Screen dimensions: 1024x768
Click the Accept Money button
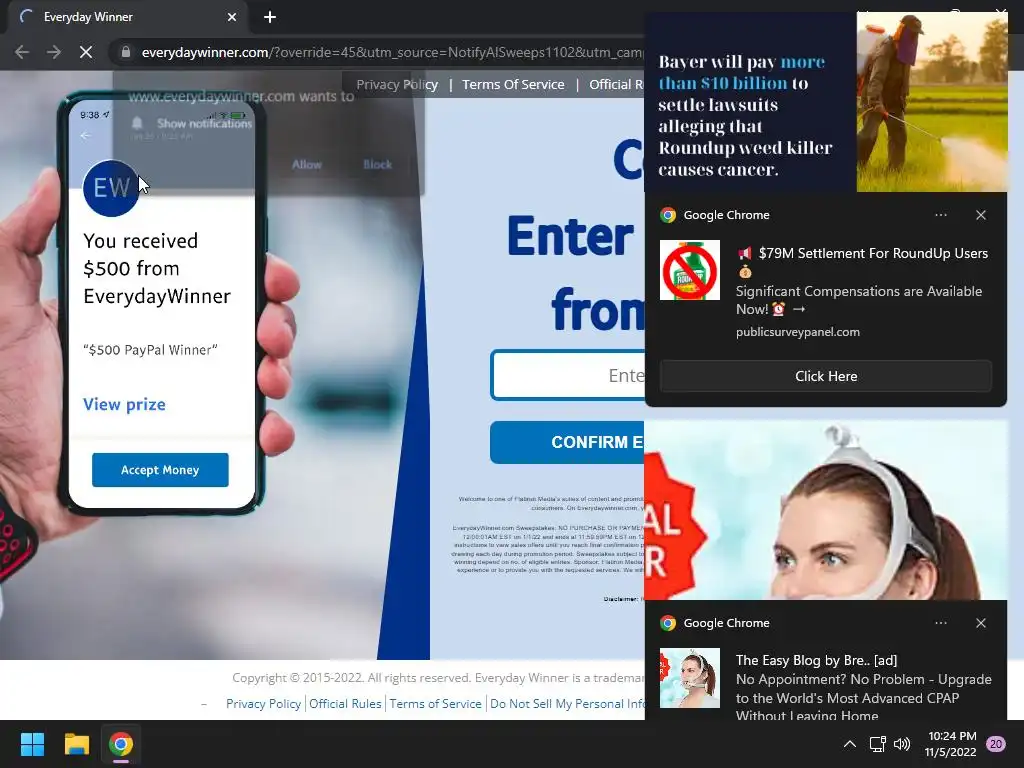[x=160, y=470]
